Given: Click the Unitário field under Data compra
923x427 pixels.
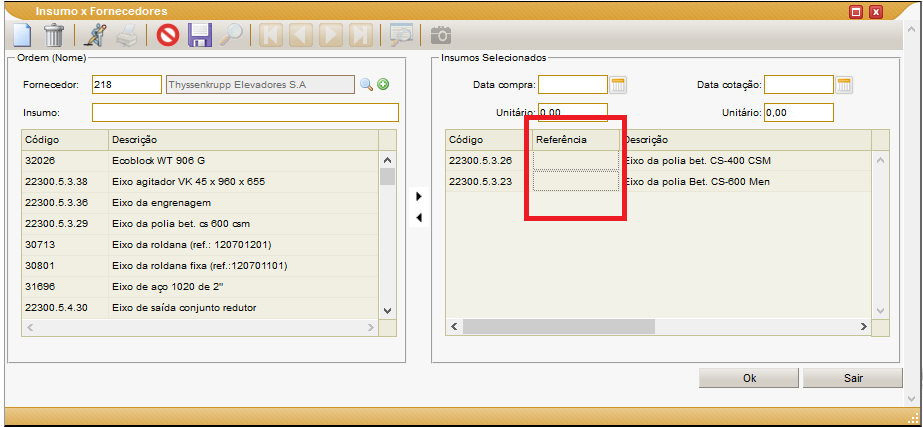Looking at the screenshot, I should (573, 112).
